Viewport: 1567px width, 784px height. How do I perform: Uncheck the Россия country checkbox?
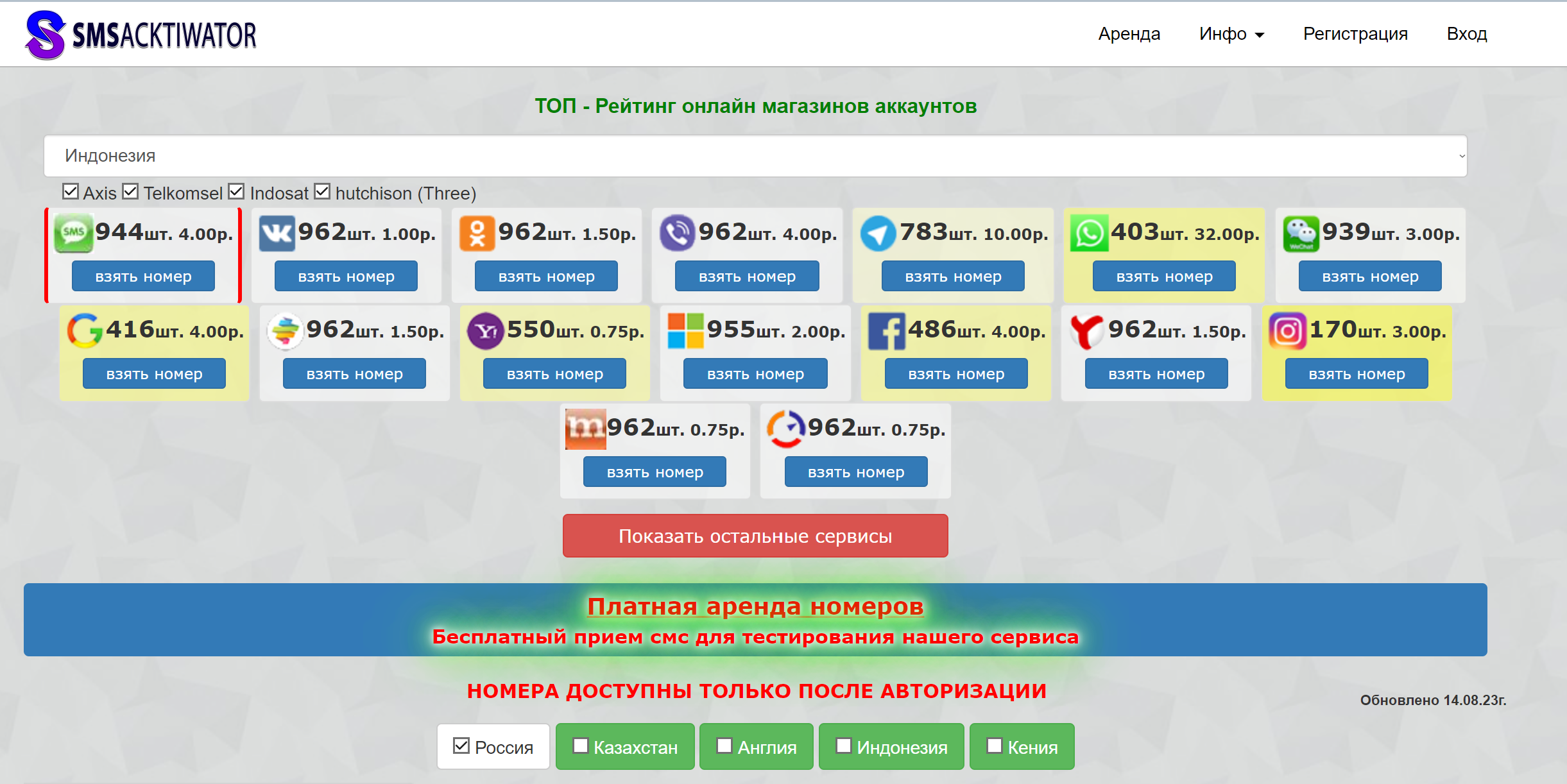click(461, 746)
